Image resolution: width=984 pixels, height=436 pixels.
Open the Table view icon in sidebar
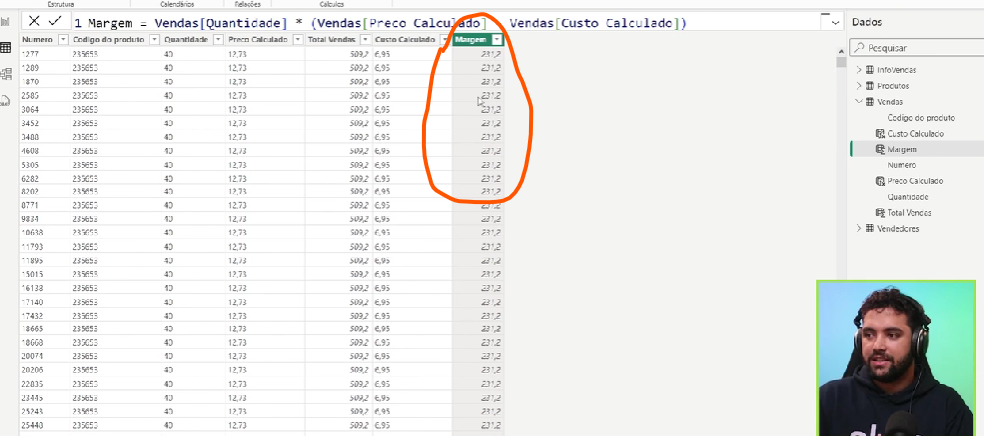pos(6,48)
